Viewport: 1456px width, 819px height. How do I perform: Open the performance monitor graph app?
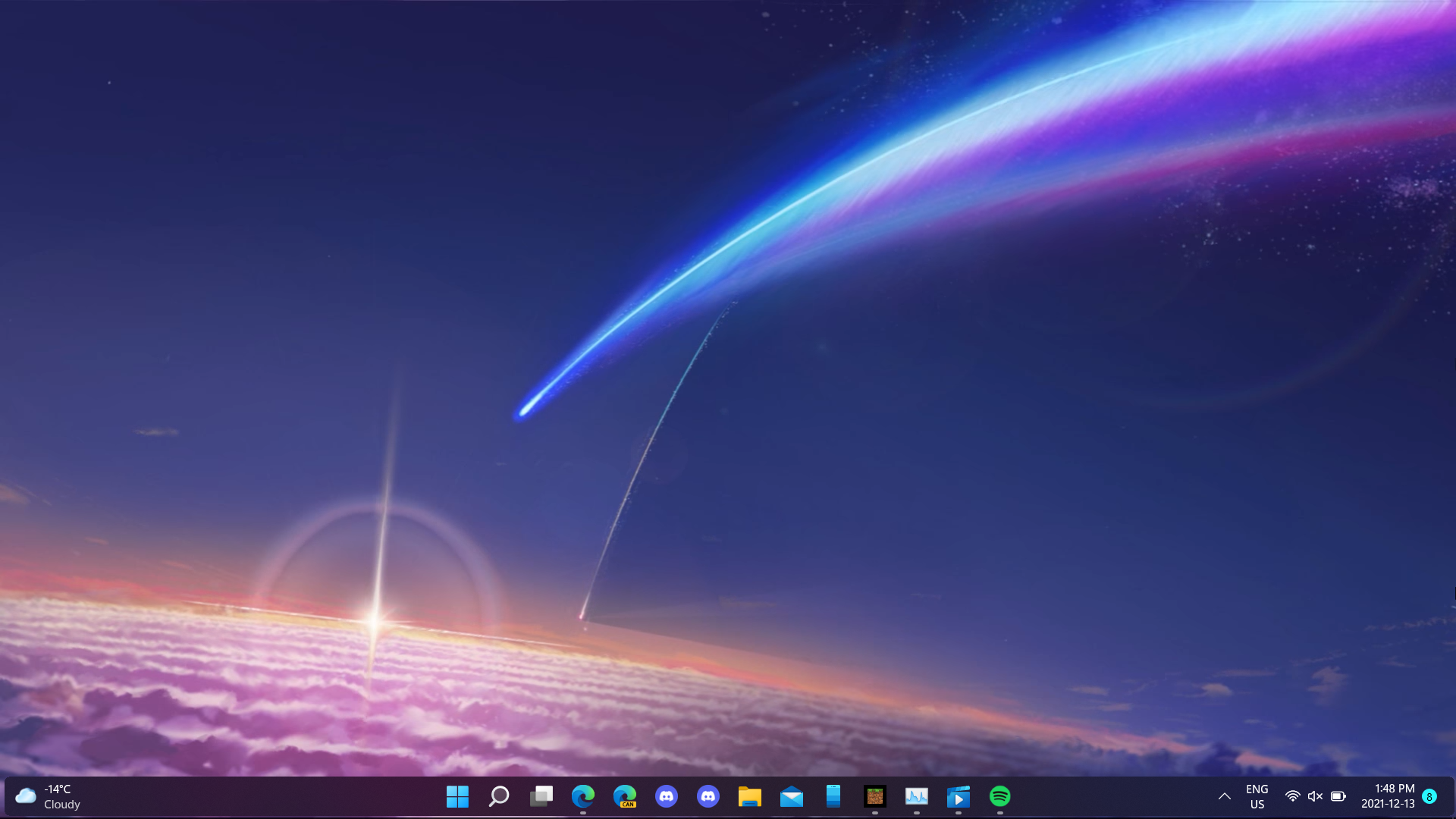916,796
